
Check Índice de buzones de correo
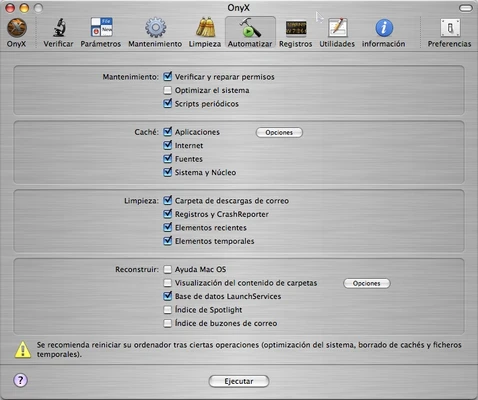168,323
